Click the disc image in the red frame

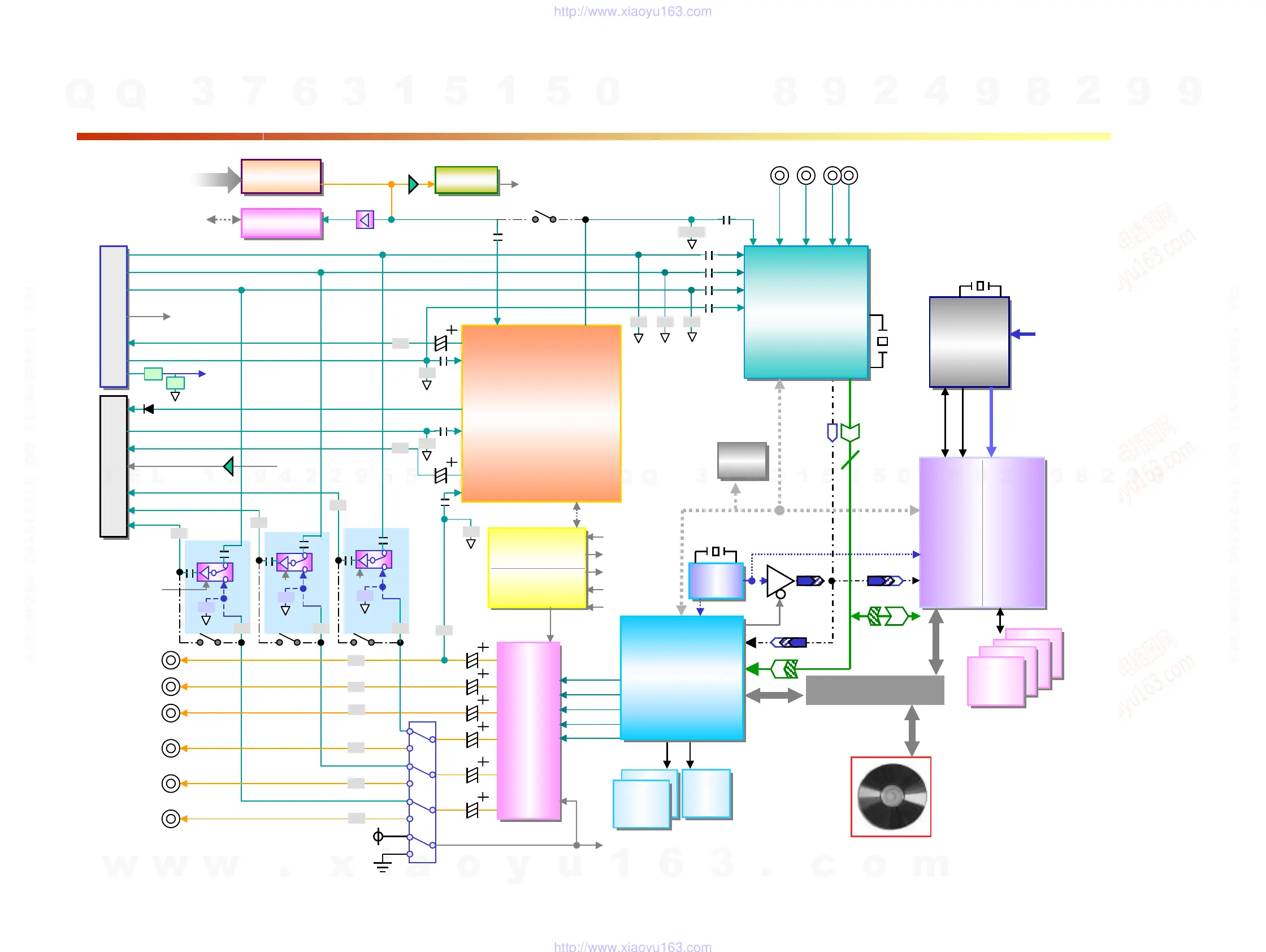(x=891, y=797)
